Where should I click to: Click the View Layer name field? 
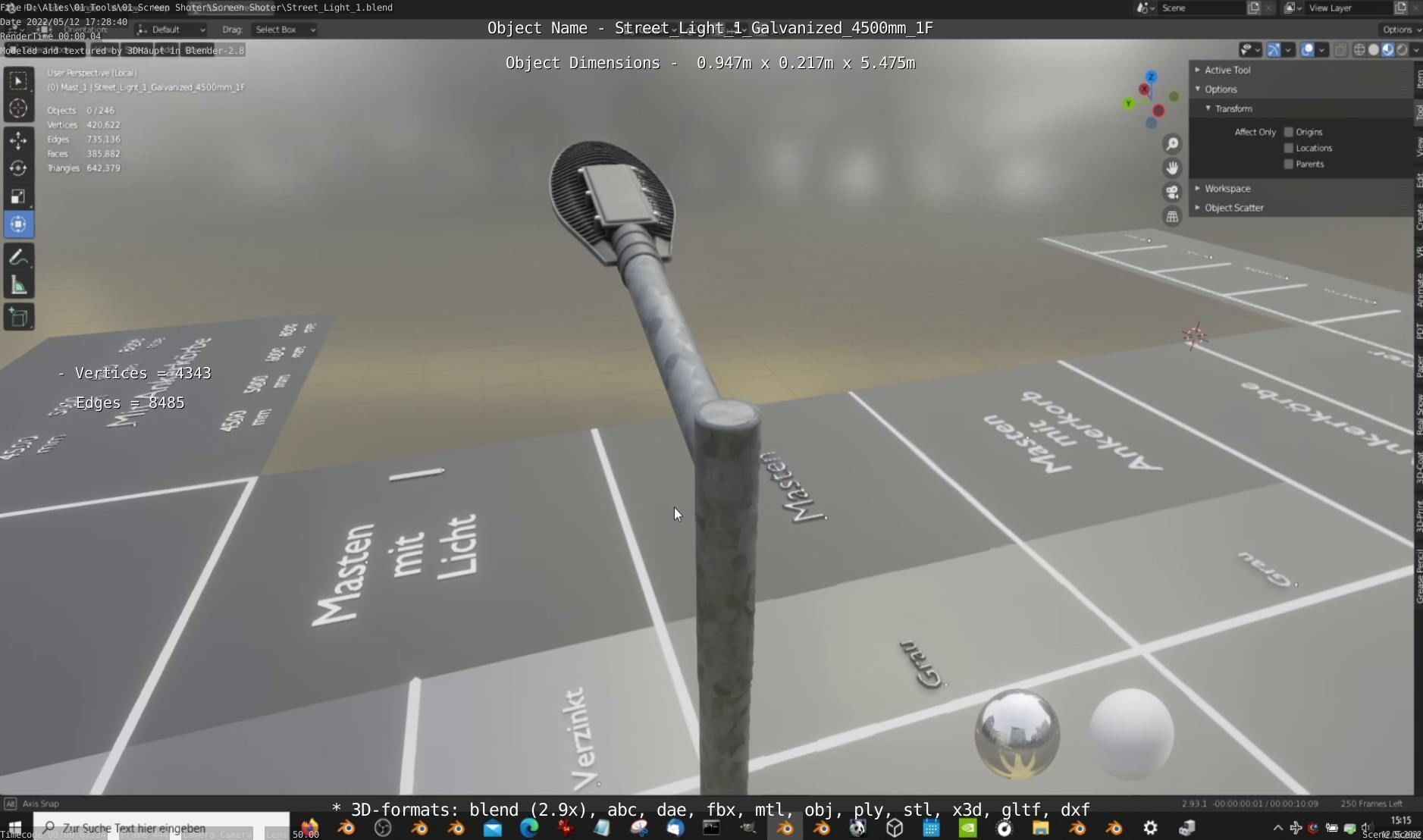tap(1349, 8)
